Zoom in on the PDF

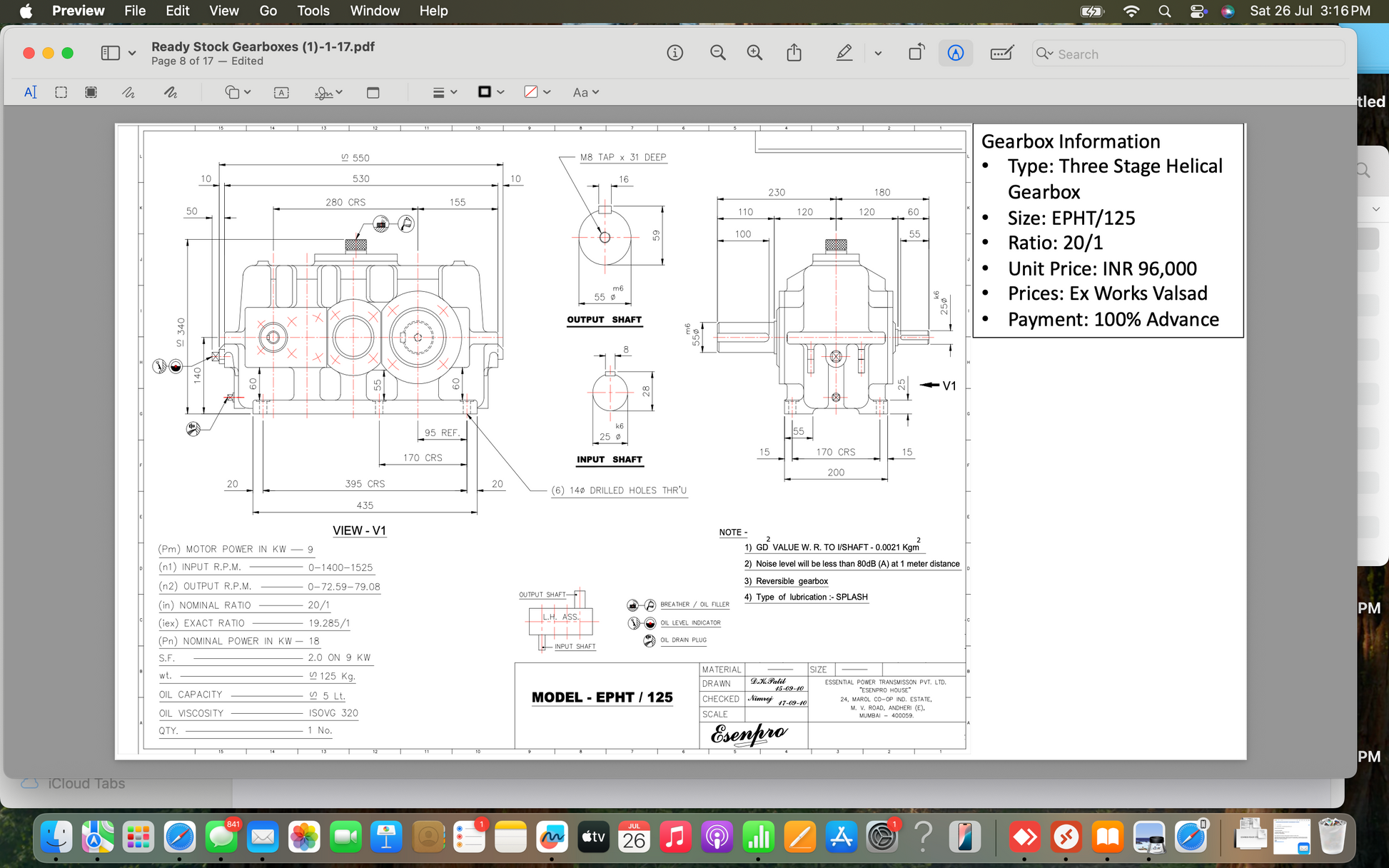(754, 53)
